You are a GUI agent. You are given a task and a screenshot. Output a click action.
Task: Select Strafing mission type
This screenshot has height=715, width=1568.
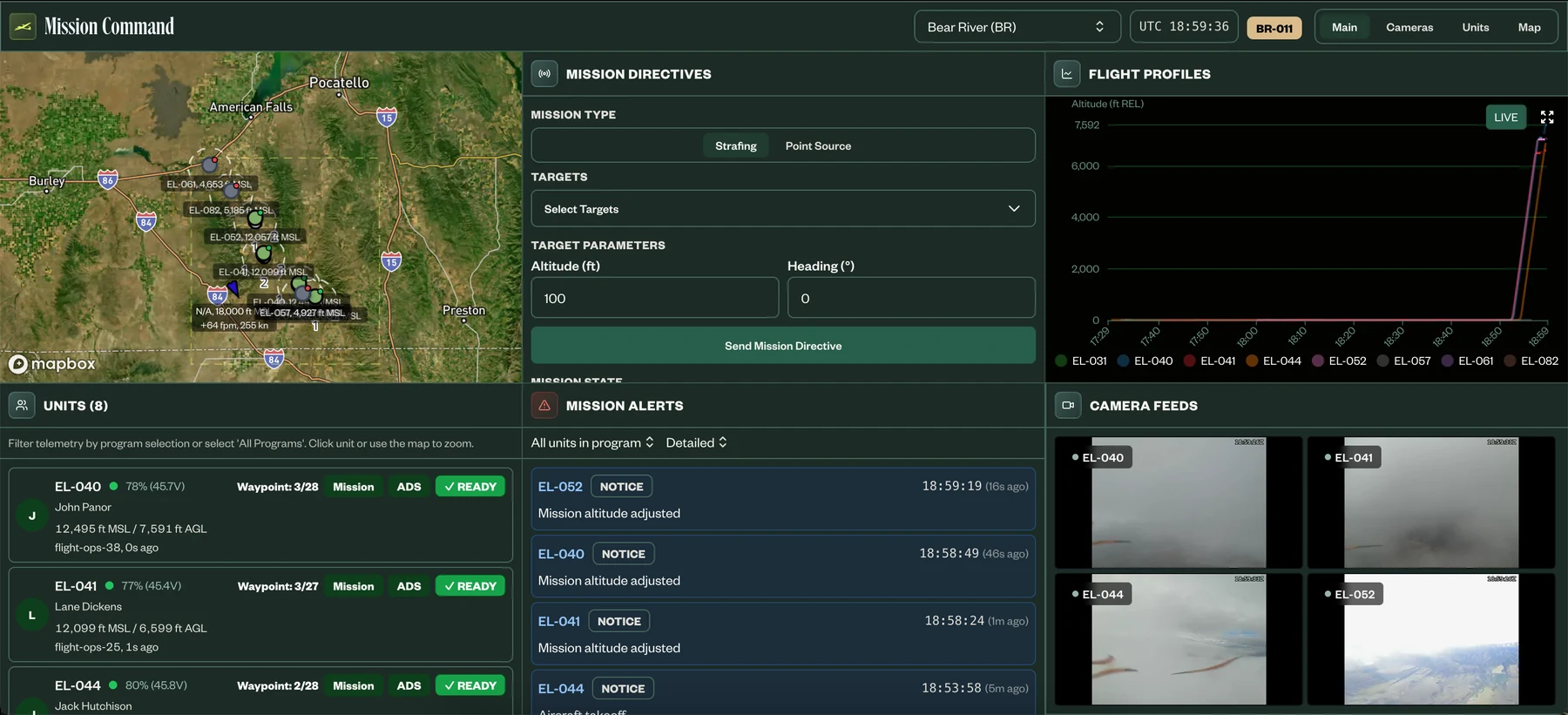click(x=736, y=145)
